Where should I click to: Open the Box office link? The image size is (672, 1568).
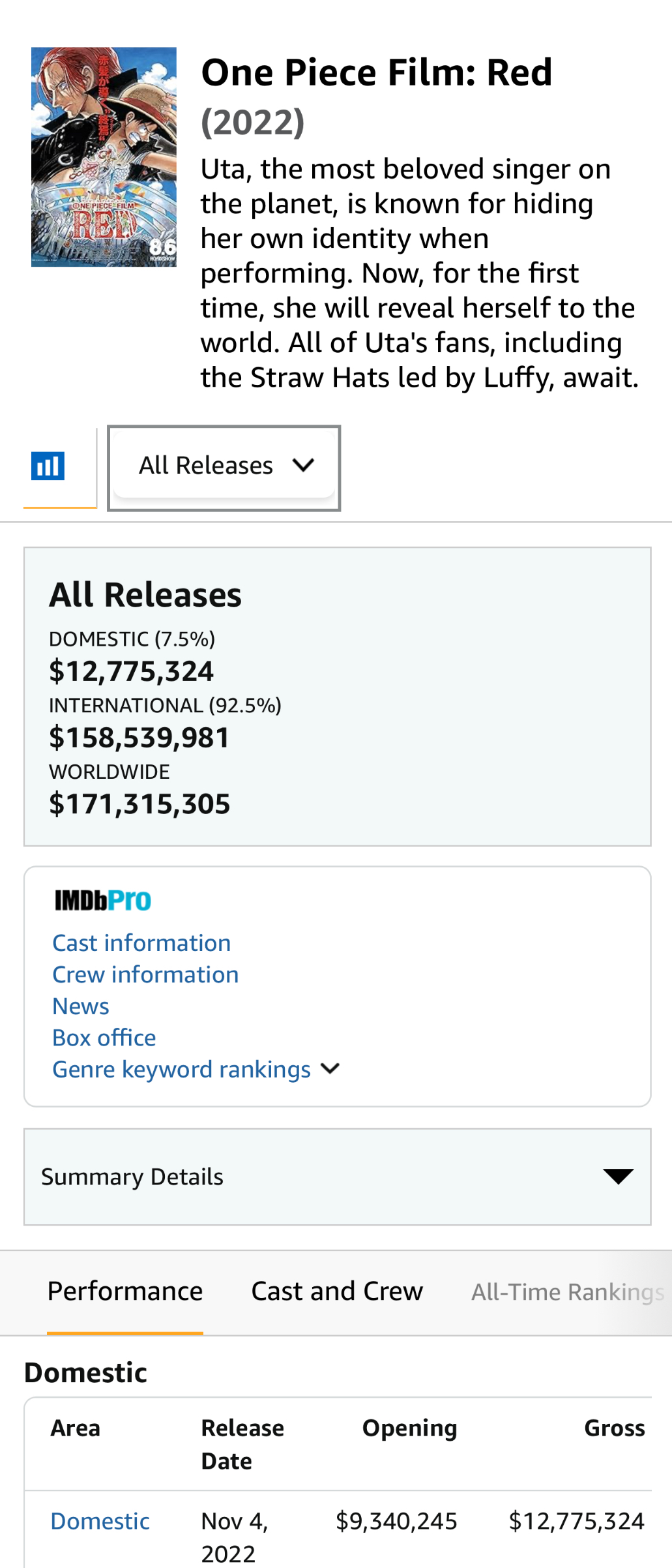pos(104,1038)
